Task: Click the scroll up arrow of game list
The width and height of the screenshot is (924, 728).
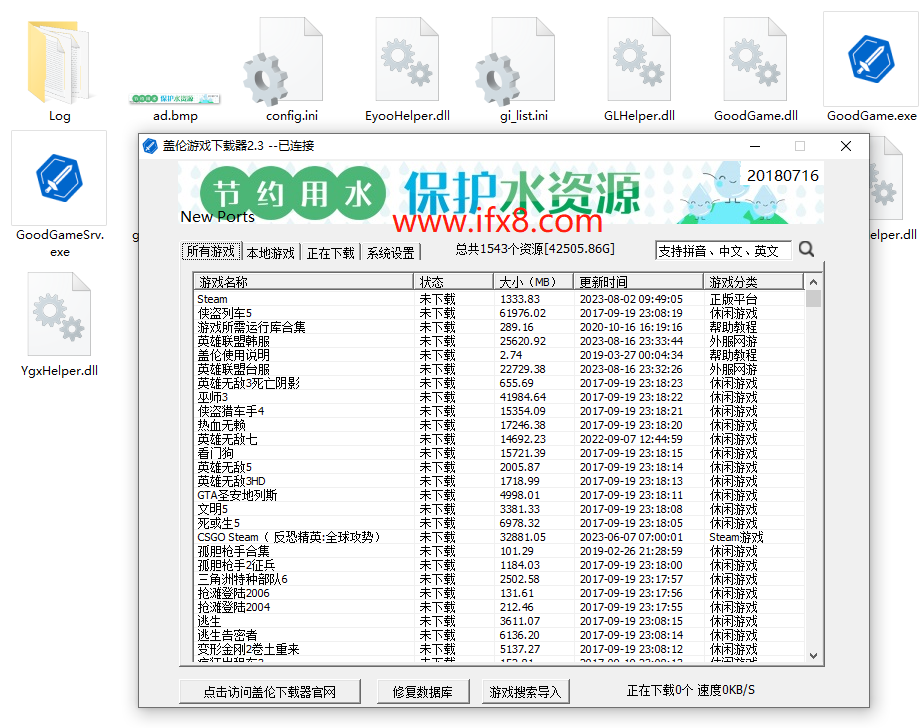Action: (813, 282)
